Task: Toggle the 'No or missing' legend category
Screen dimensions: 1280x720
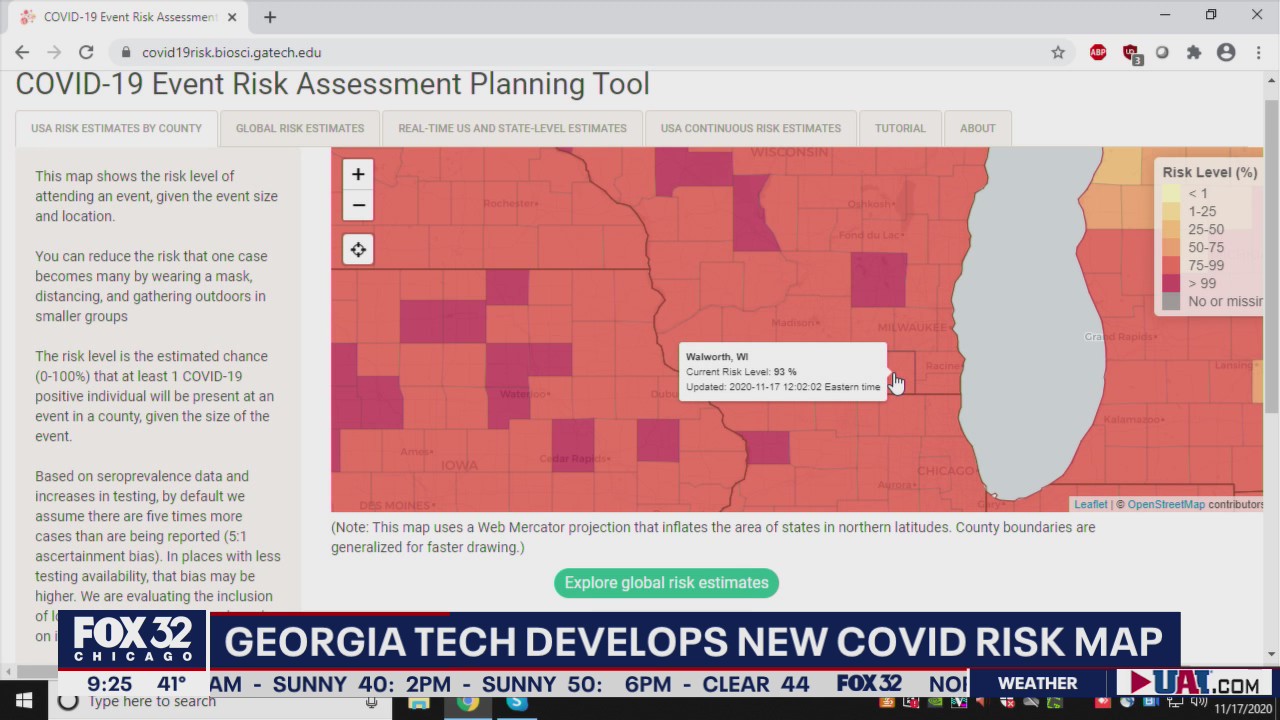Action: click(x=1170, y=301)
